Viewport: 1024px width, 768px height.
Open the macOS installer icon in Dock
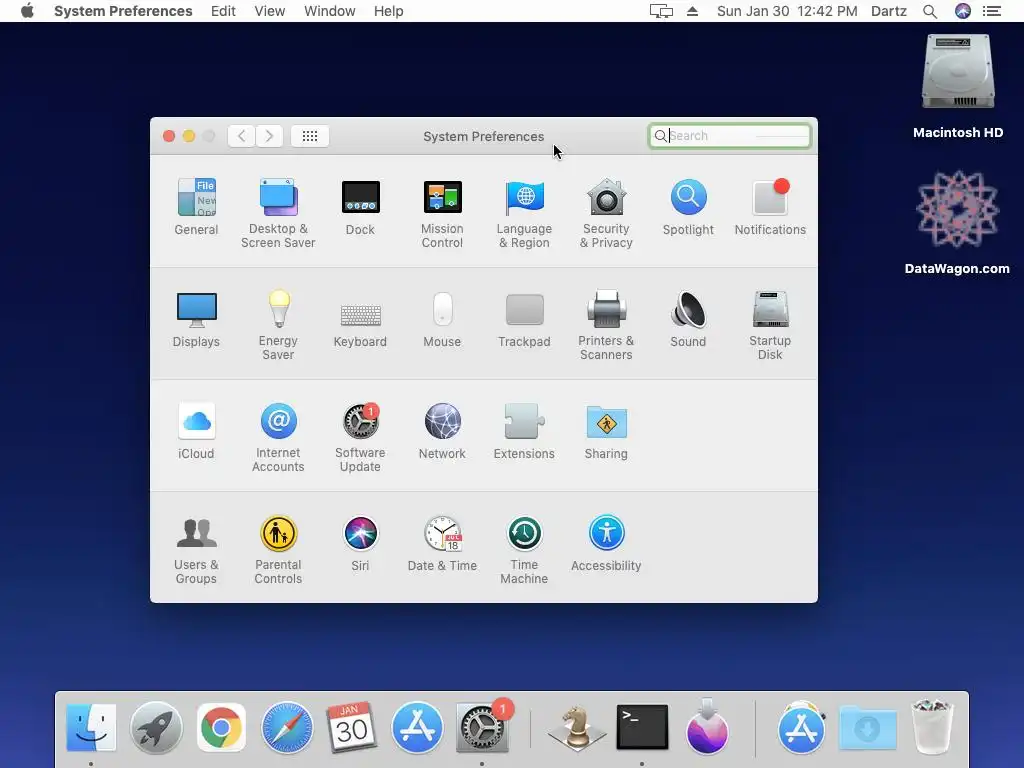click(x=707, y=726)
